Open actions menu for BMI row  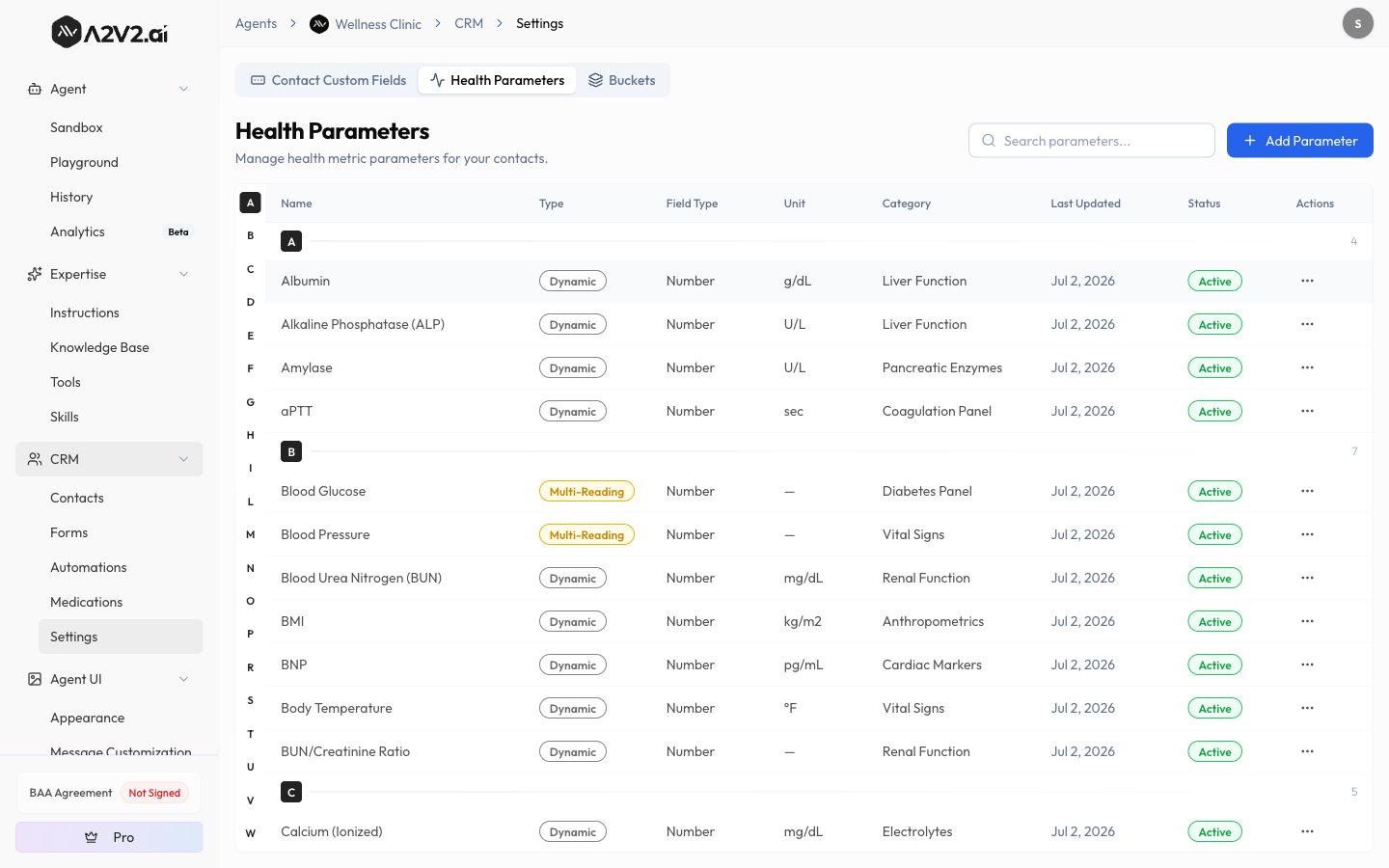point(1307,621)
